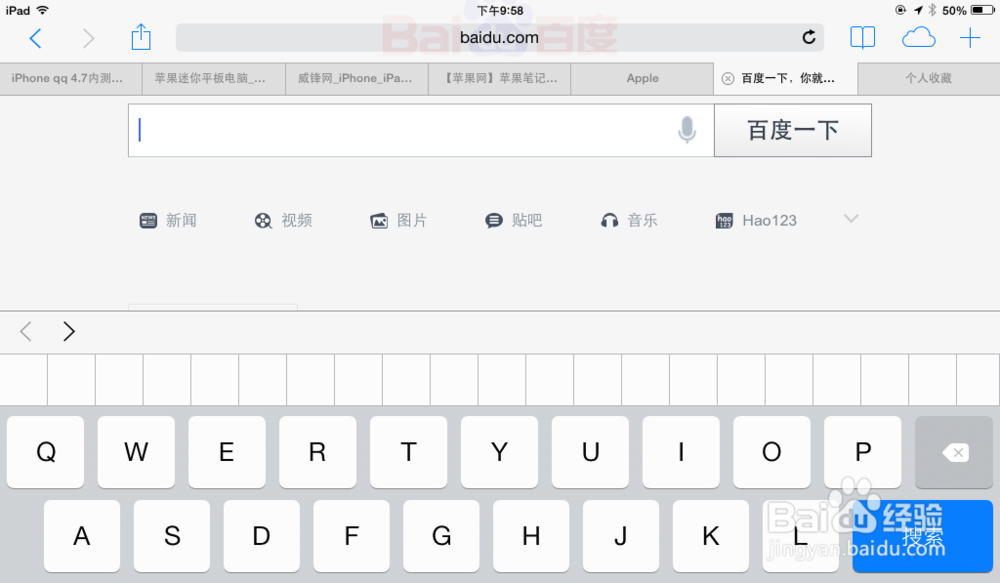Switch to the 威锋网_iPhone_iPa tab
Image resolution: width=1000 pixels, height=583 pixels.
[x=357, y=79]
